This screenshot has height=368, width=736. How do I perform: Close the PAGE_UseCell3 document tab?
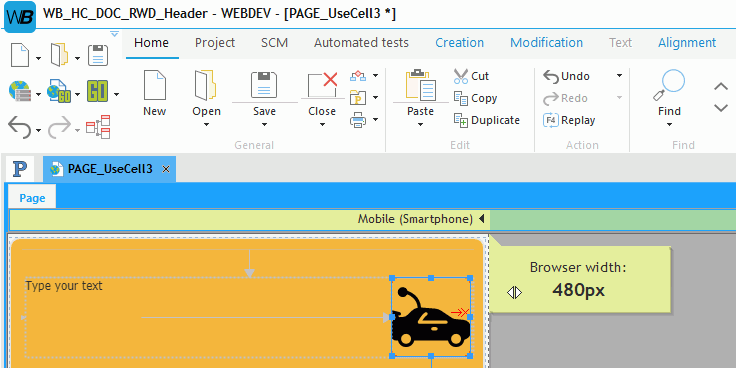pos(166,169)
